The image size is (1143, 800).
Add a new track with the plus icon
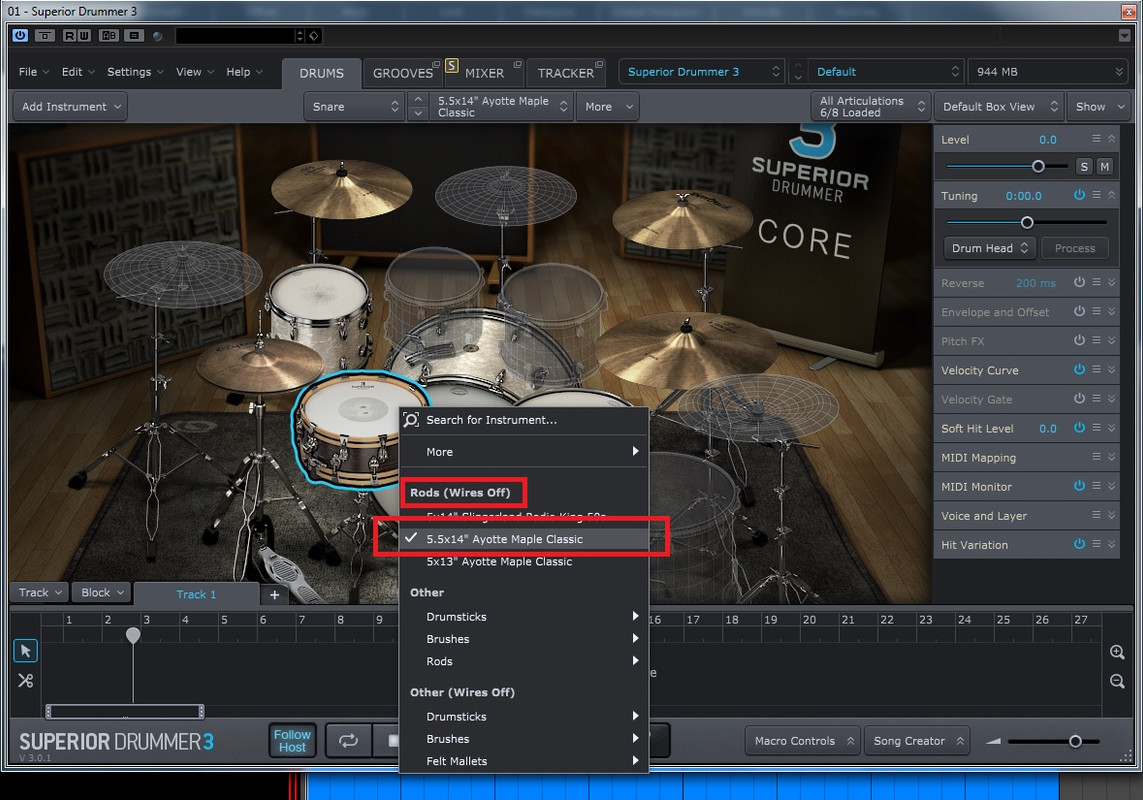pos(274,594)
